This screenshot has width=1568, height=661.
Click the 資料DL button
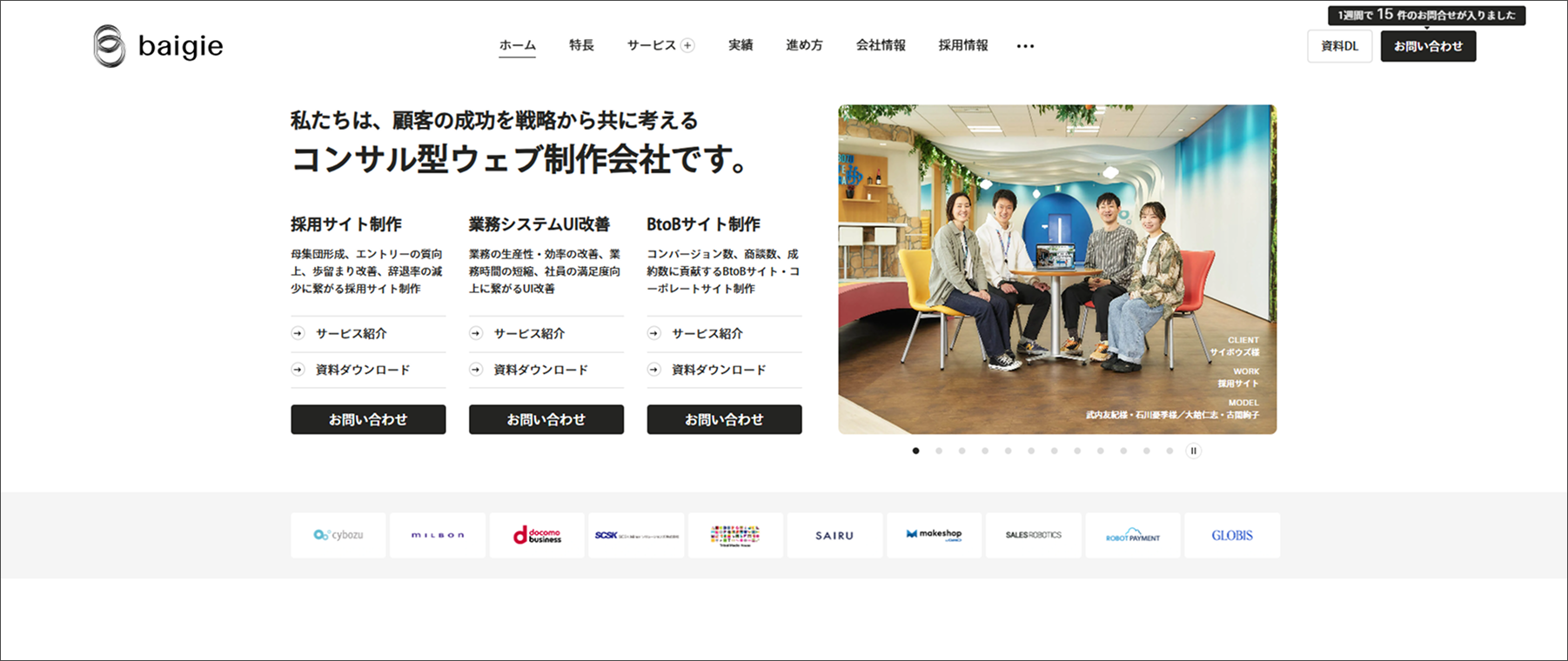coord(1339,46)
